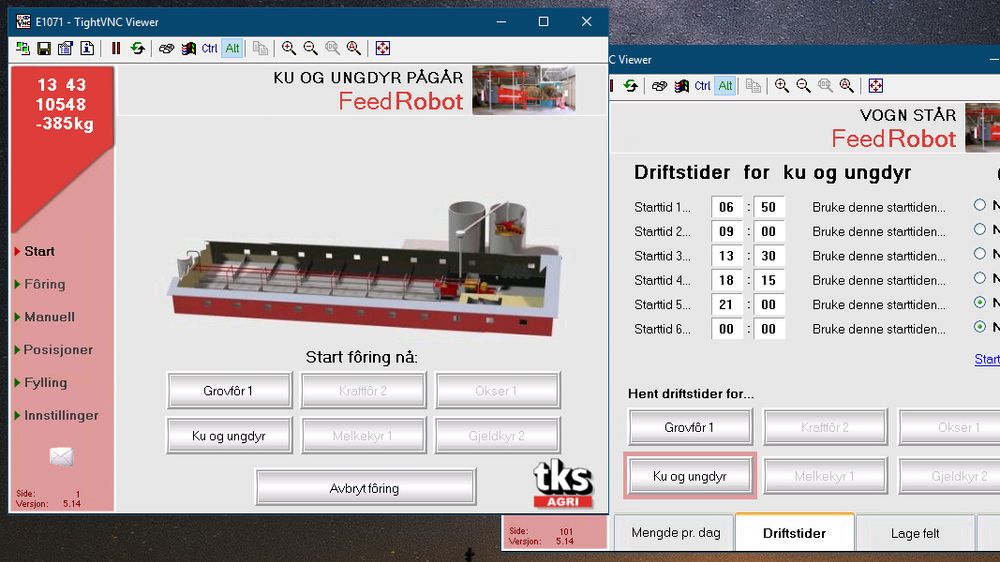The height and width of the screenshot is (562, 1000).
Task: Show Connection info icon in E1071 viewer
Action: coord(87,48)
